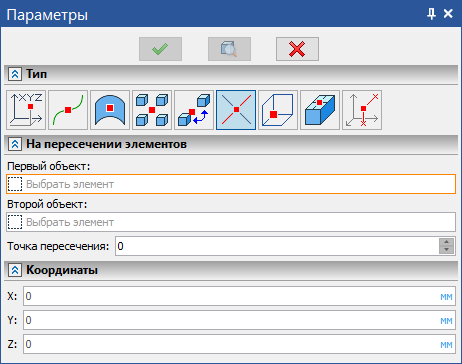Close the Параметры panel

point(448,14)
